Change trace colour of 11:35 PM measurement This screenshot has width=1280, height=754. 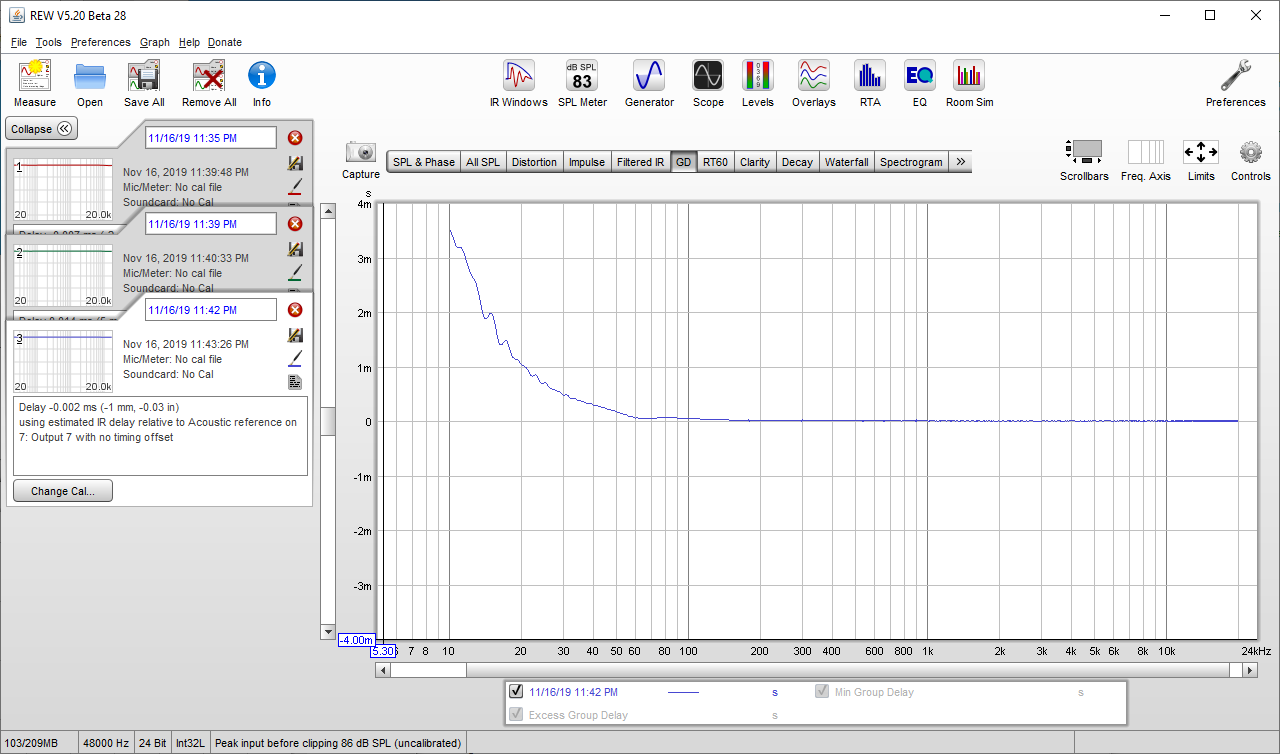[295, 186]
